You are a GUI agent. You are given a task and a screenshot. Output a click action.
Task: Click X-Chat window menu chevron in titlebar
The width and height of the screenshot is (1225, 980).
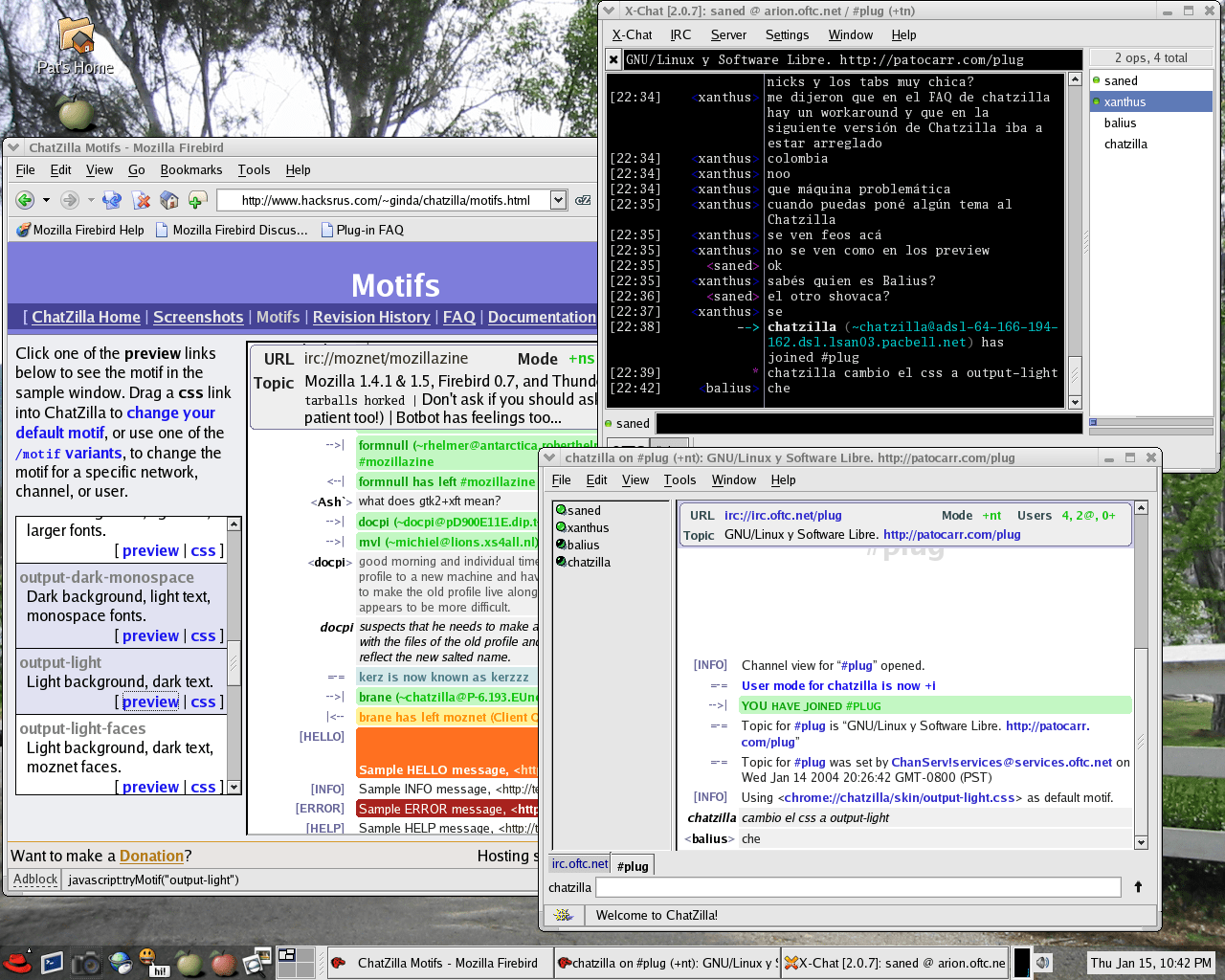609,11
